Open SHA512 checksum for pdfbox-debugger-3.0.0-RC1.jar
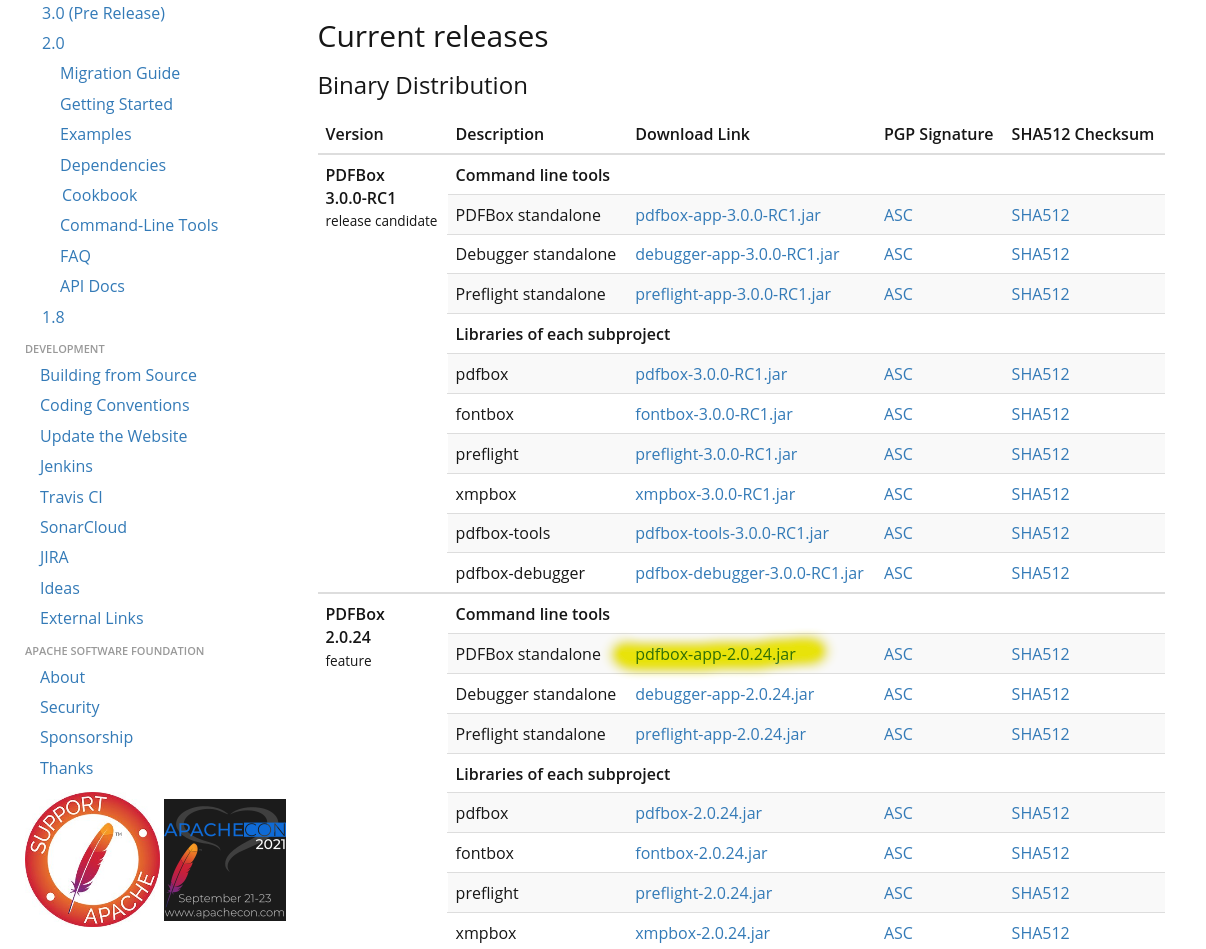The image size is (1206, 949). pos(1040,573)
